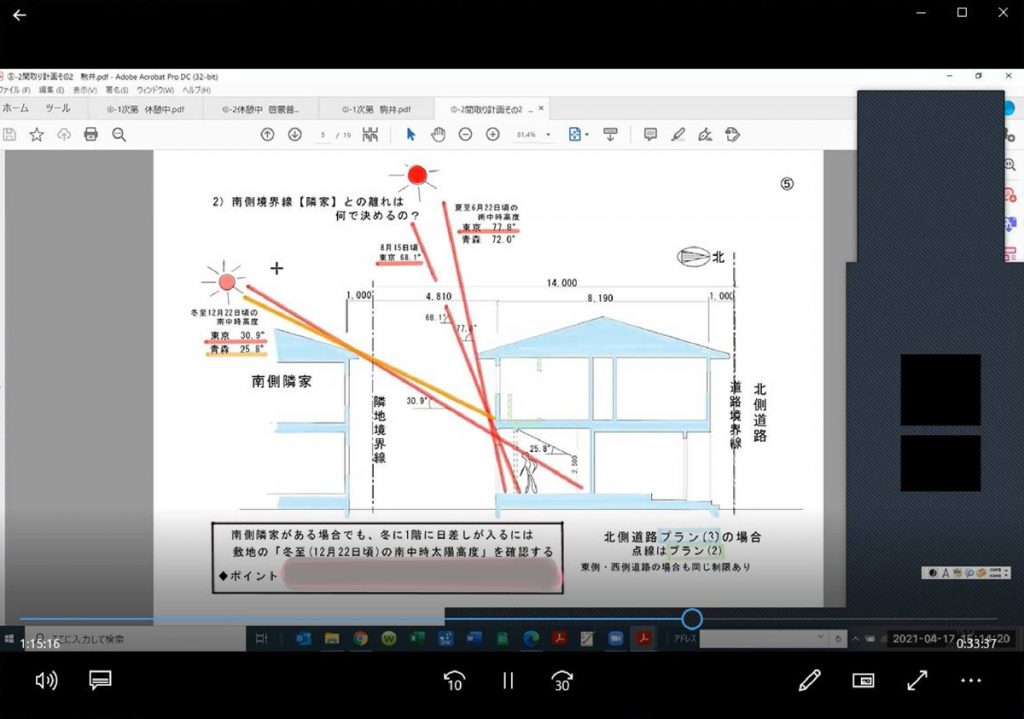Open the pen edit tool in the player
Screen dimensions: 1024x719
click(x=810, y=680)
